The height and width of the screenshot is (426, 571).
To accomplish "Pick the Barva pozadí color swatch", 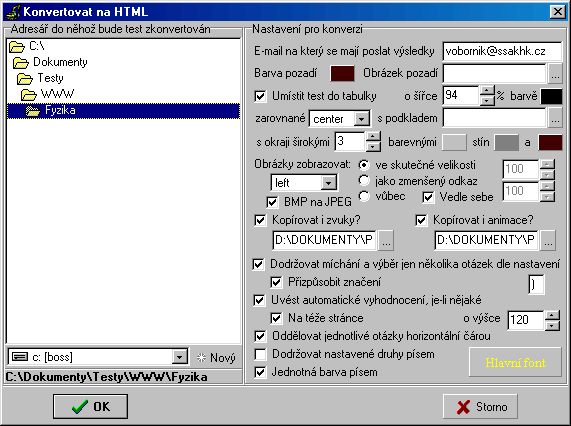I will tap(342, 73).
